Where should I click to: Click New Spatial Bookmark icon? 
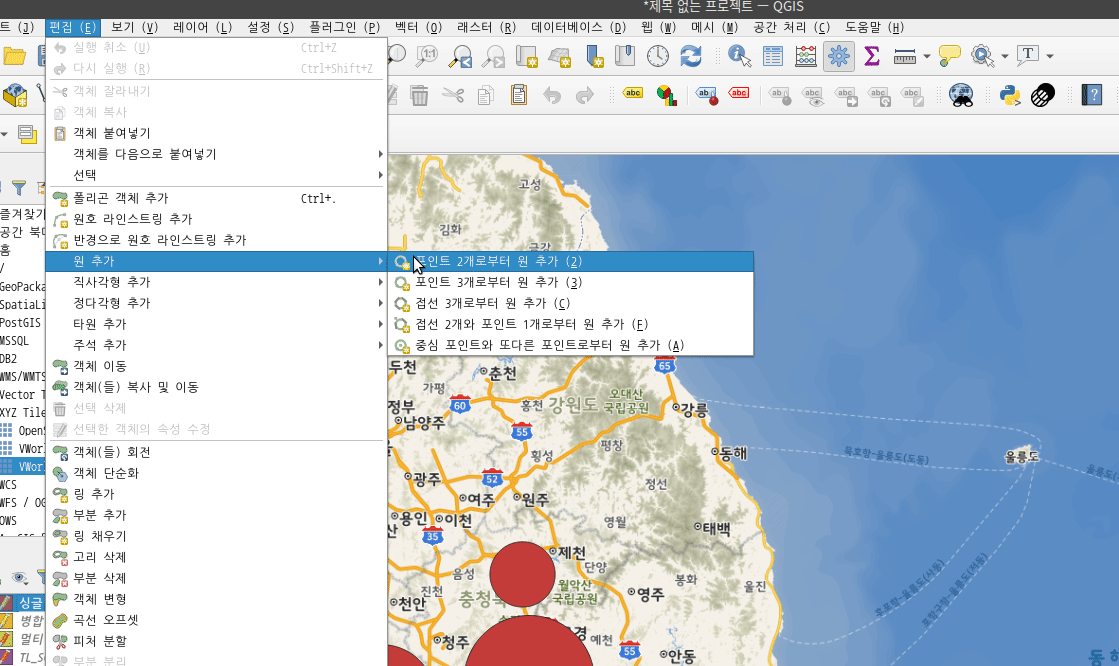593,56
